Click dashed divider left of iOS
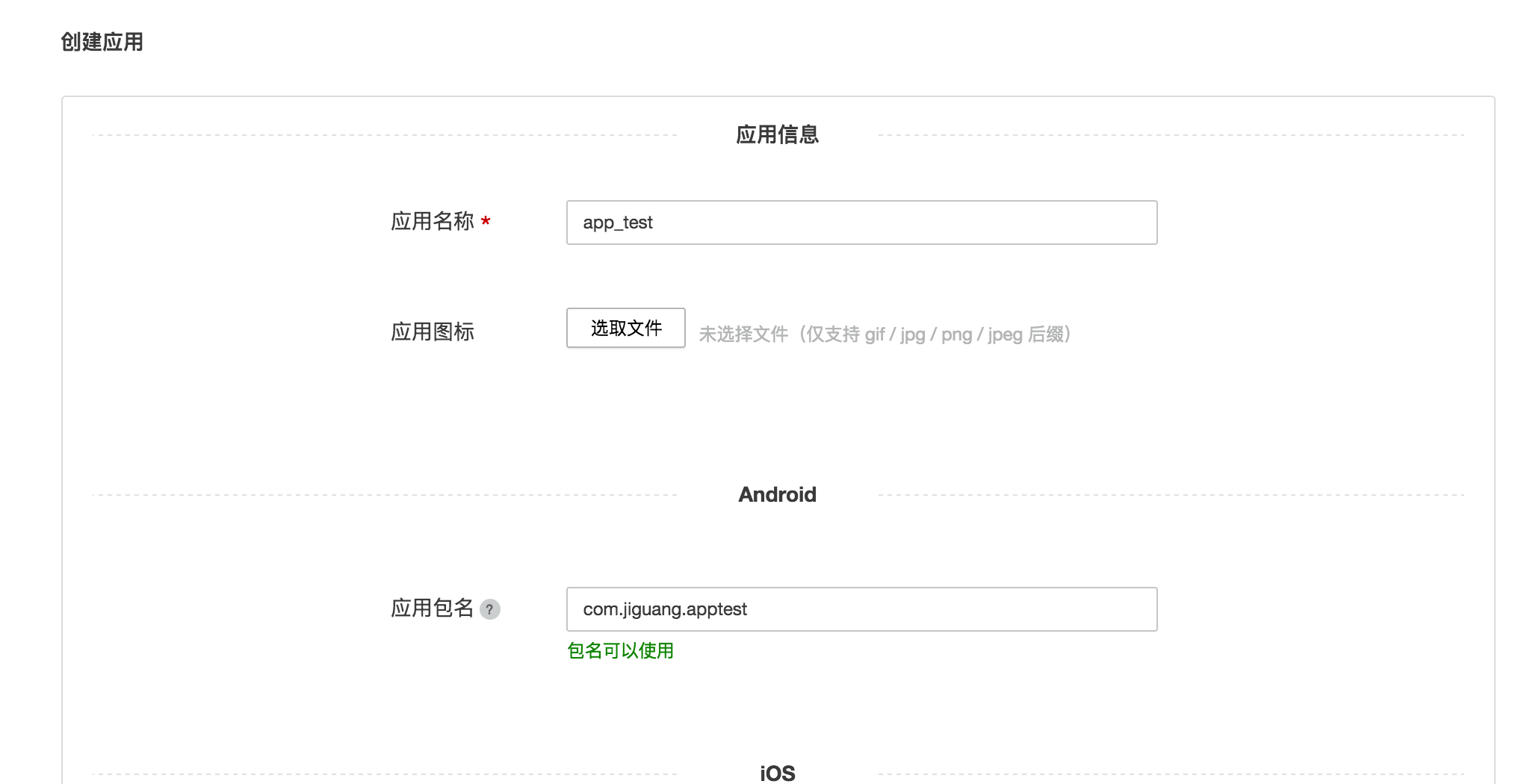Image resolution: width=1527 pixels, height=784 pixels. (385, 774)
